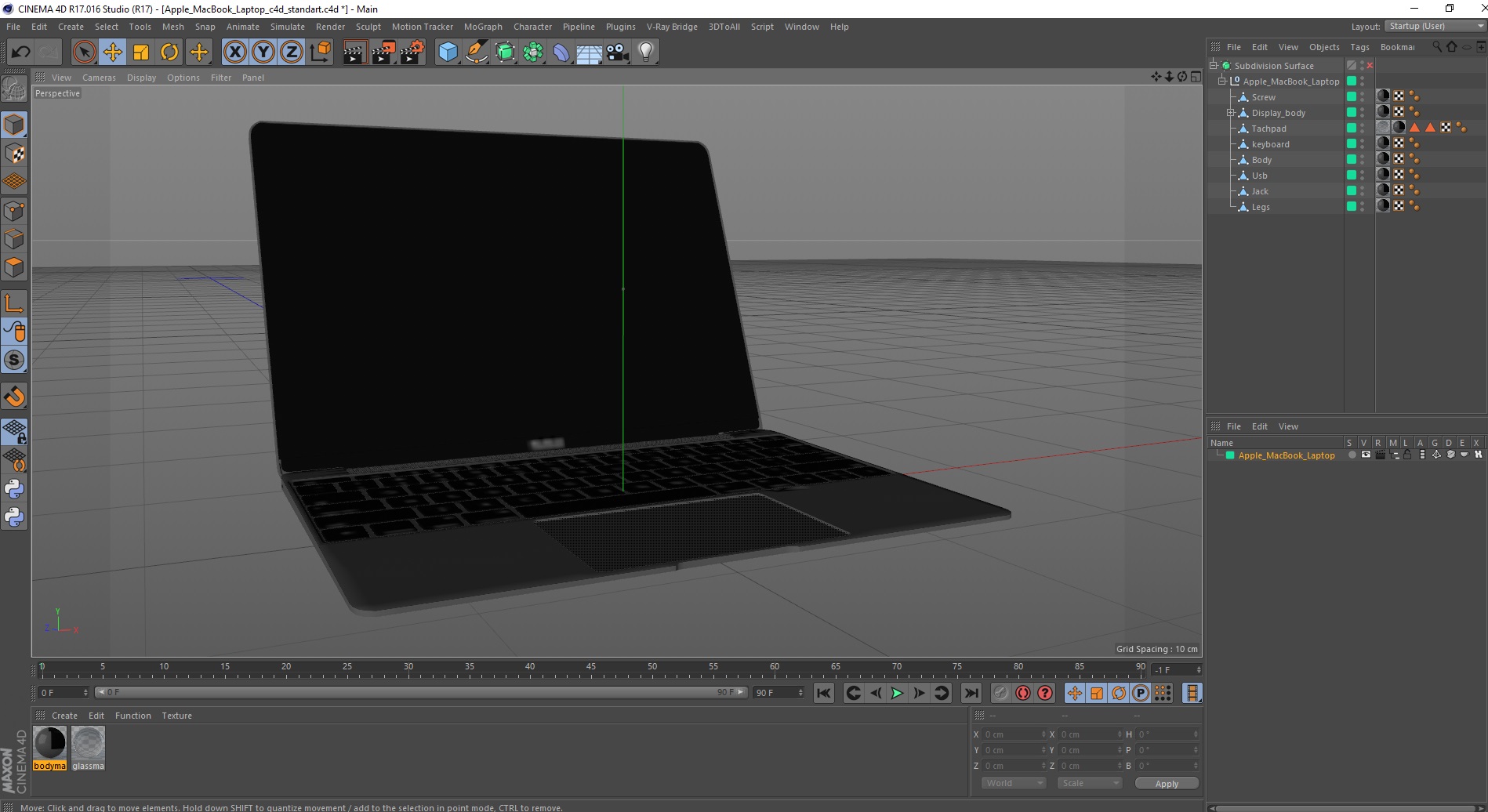The height and width of the screenshot is (812, 1488).
Task: Open the Array/MoGraph green icon
Action: coord(533,53)
